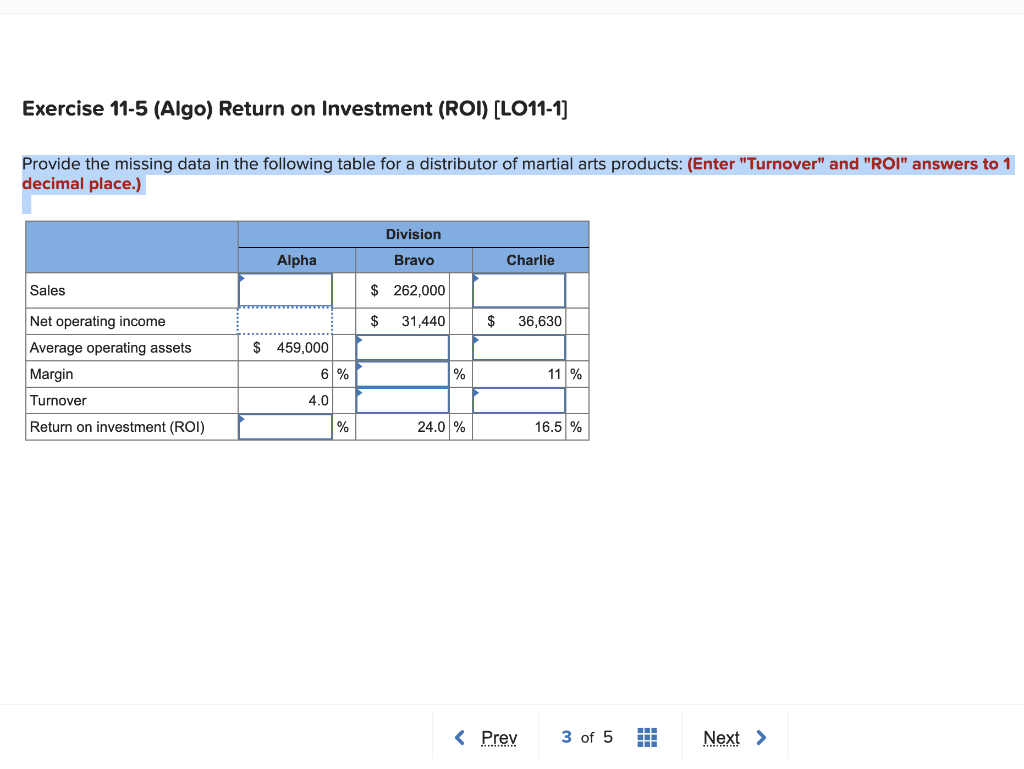
Task: Click the Turnover row label
Action: (58, 401)
